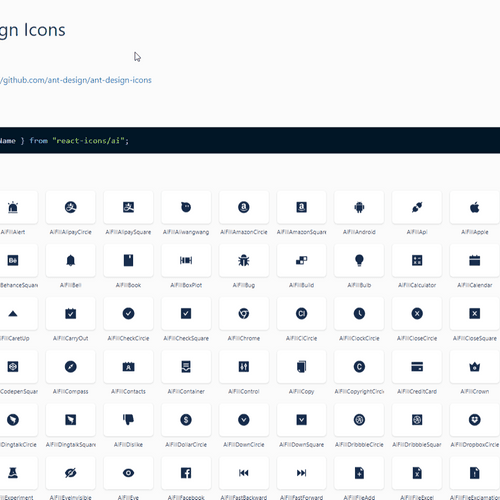Pick the AiFillContacts icon
Screen dimensions: 500x500
pos(128,367)
